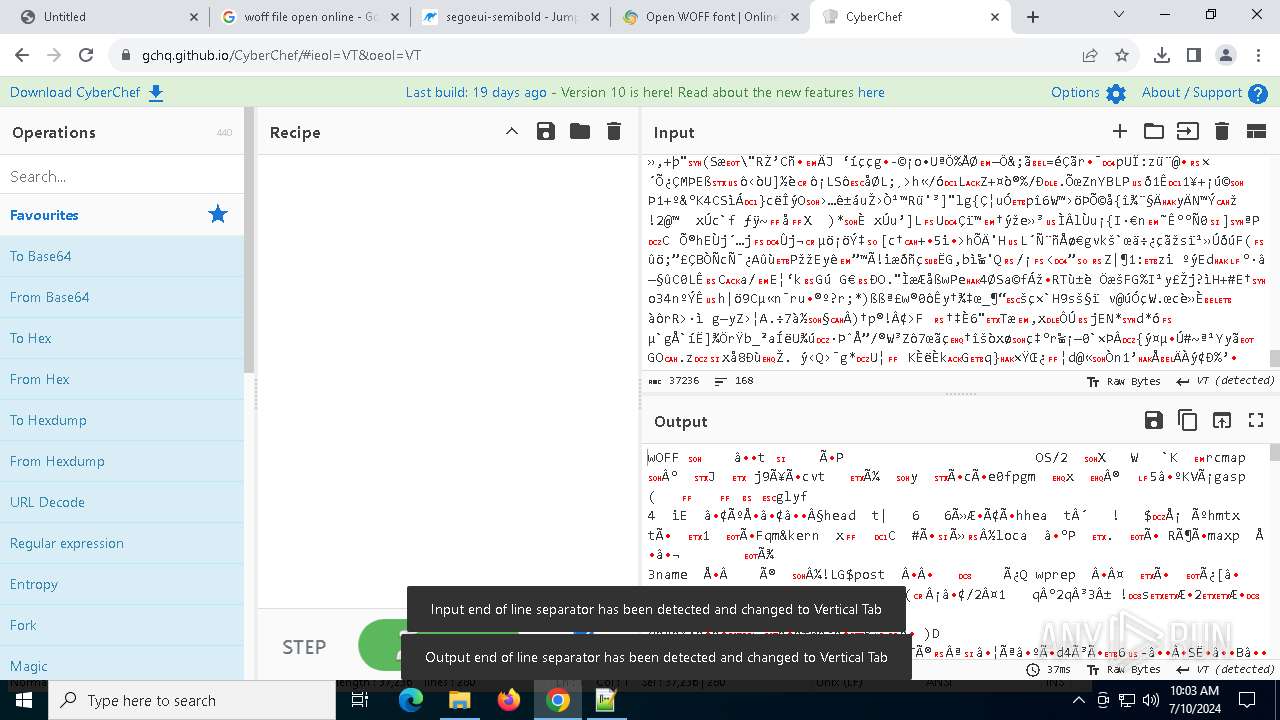Screen dimensions: 1280x720
Task: Clear input and output trash icon
Action: coord(1221,131)
